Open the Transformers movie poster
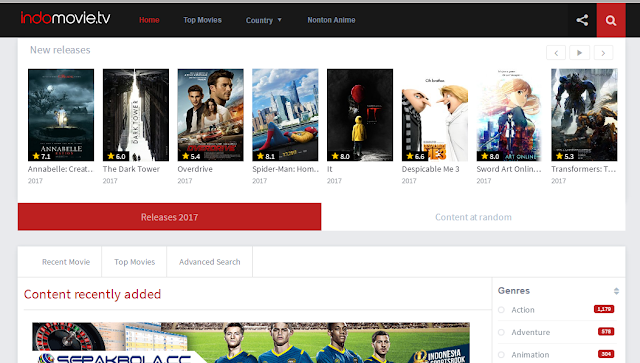Viewport: 640px width, 363px height. click(584, 115)
